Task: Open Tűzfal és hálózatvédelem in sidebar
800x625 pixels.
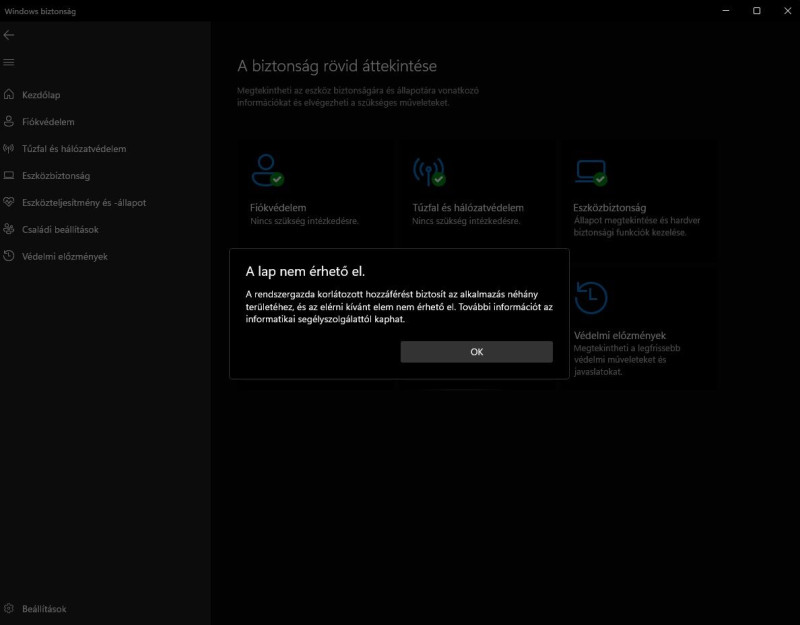Action: tap(74, 149)
